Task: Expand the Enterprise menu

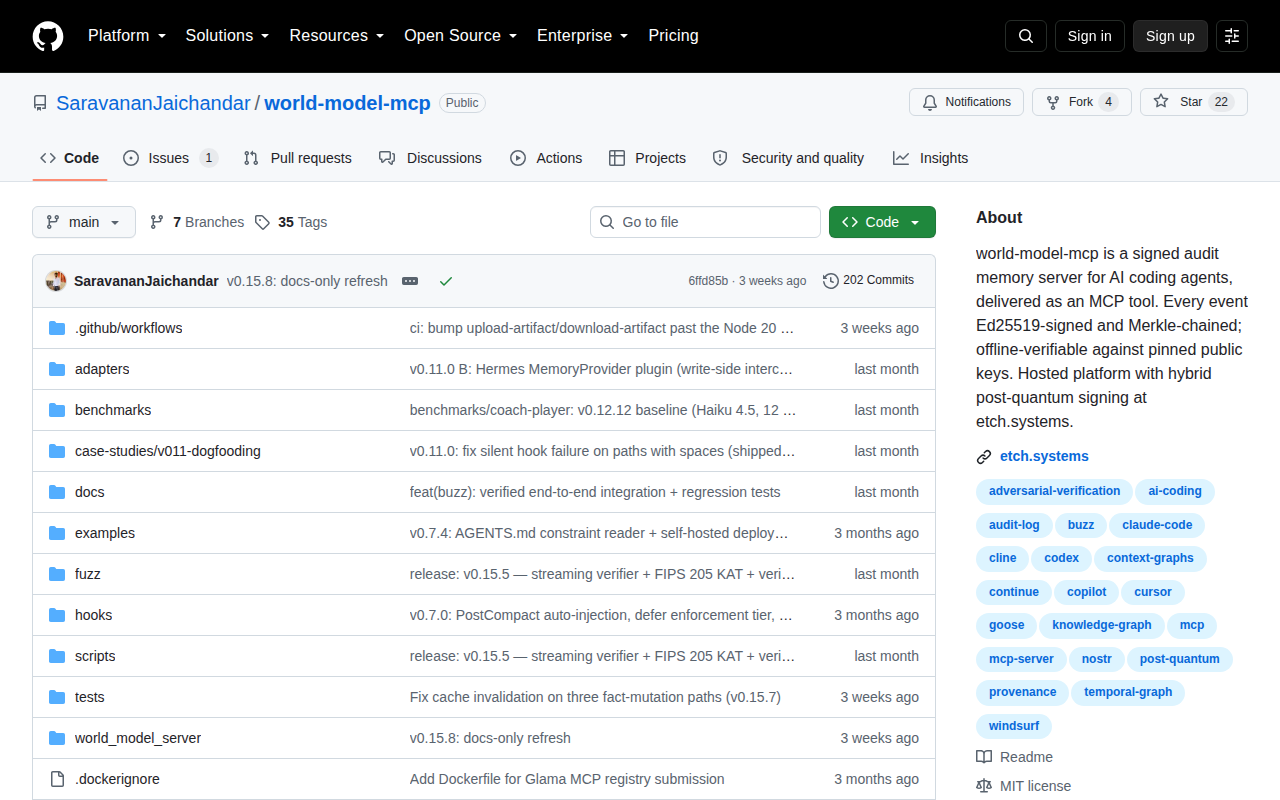Action: [583, 36]
